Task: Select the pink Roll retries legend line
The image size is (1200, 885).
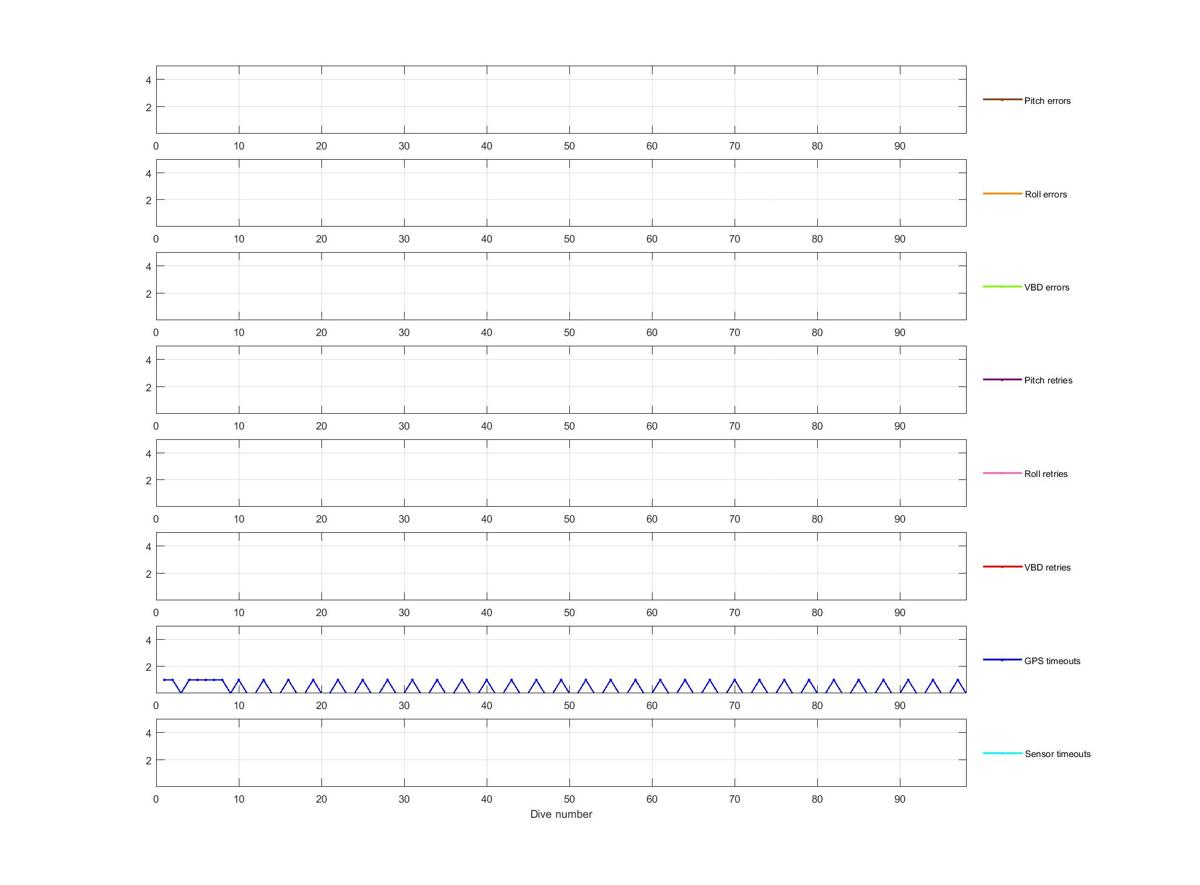Action: pyautogui.click(x=1002, y=473)
